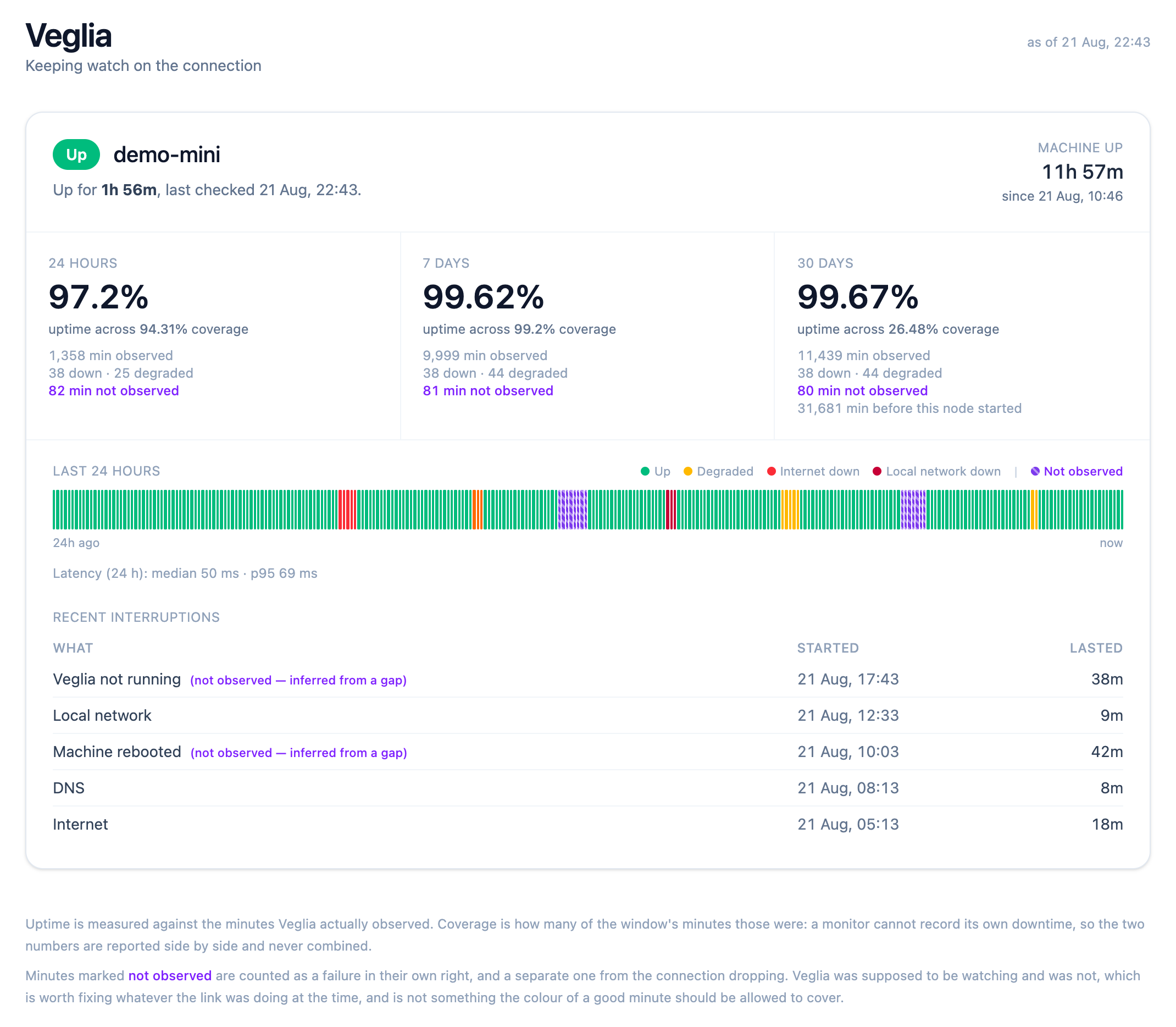Select the 'Veglia not running' interruption row

click(587, 679)
